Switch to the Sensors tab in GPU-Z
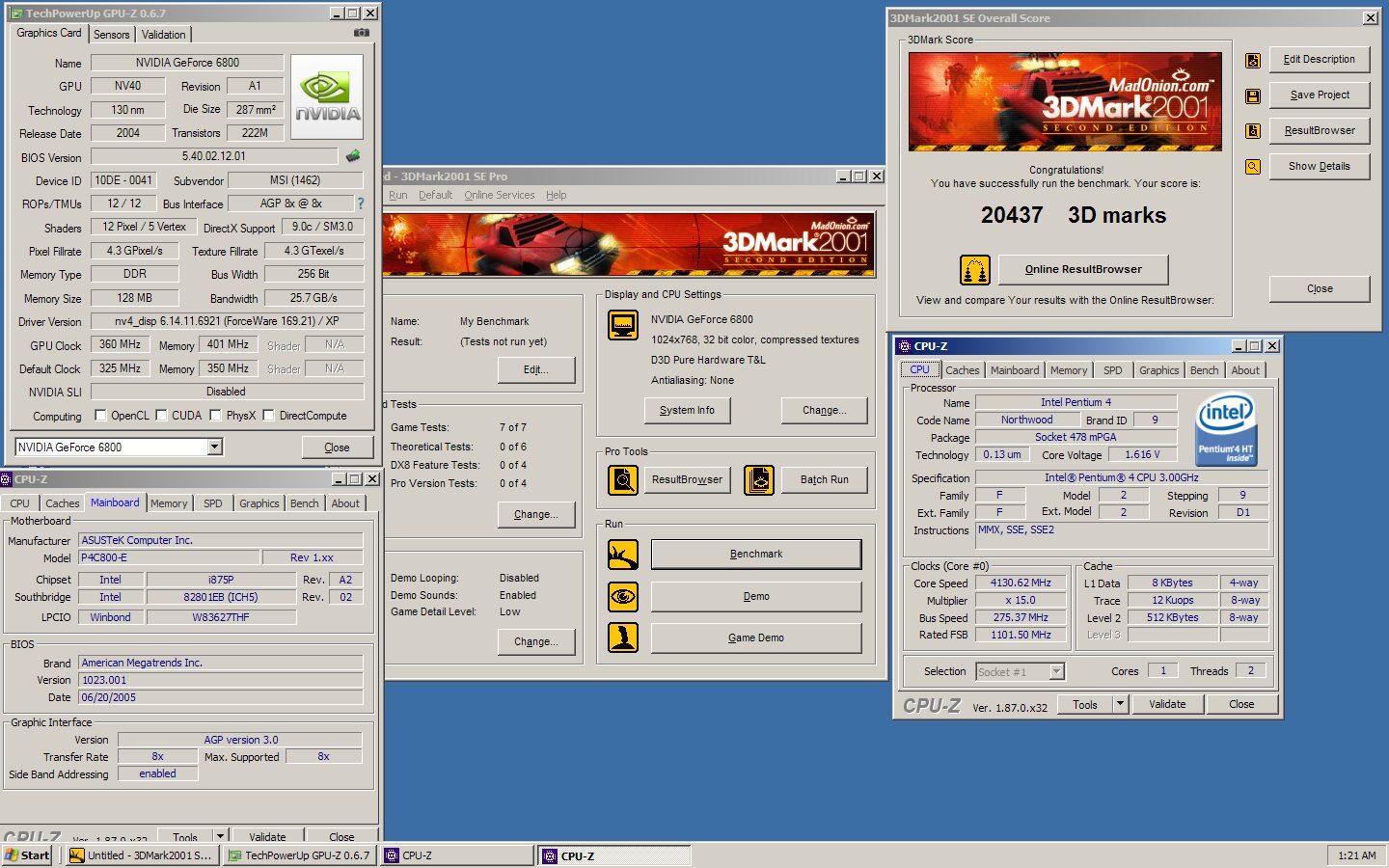This screenshot has width=1389, height=868. click(x=112, y=35)
